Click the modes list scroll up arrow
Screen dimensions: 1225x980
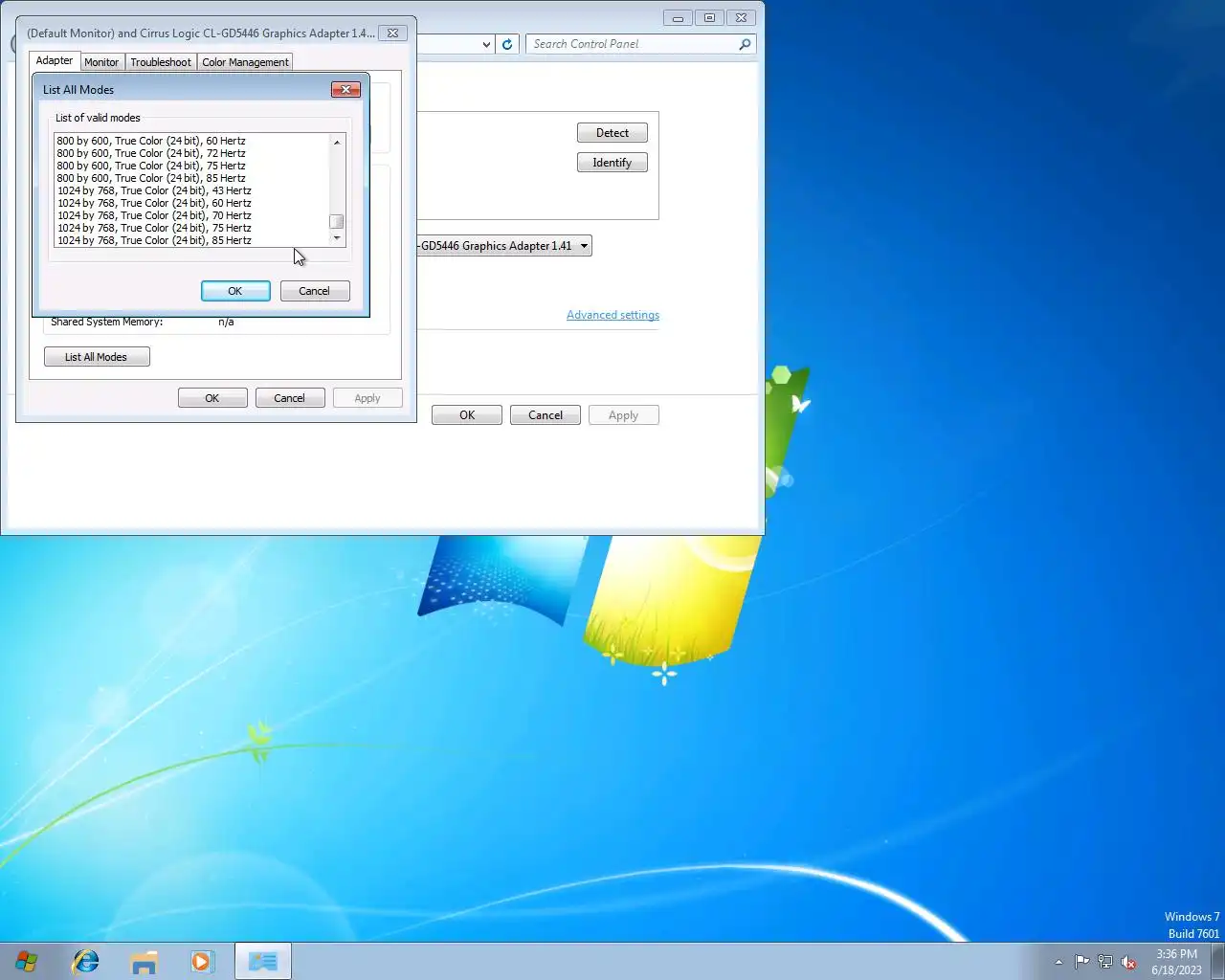tap(337, 142)
